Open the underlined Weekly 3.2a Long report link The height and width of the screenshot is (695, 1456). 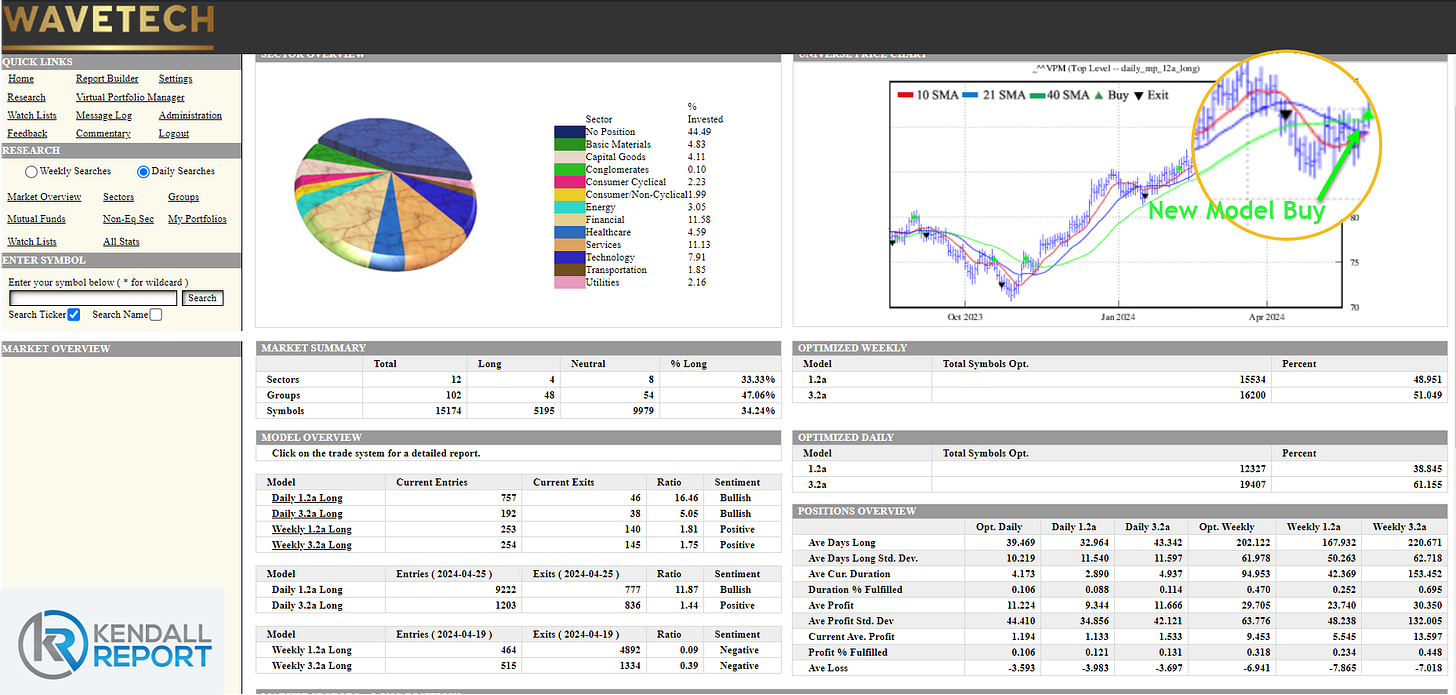point(311,546)
